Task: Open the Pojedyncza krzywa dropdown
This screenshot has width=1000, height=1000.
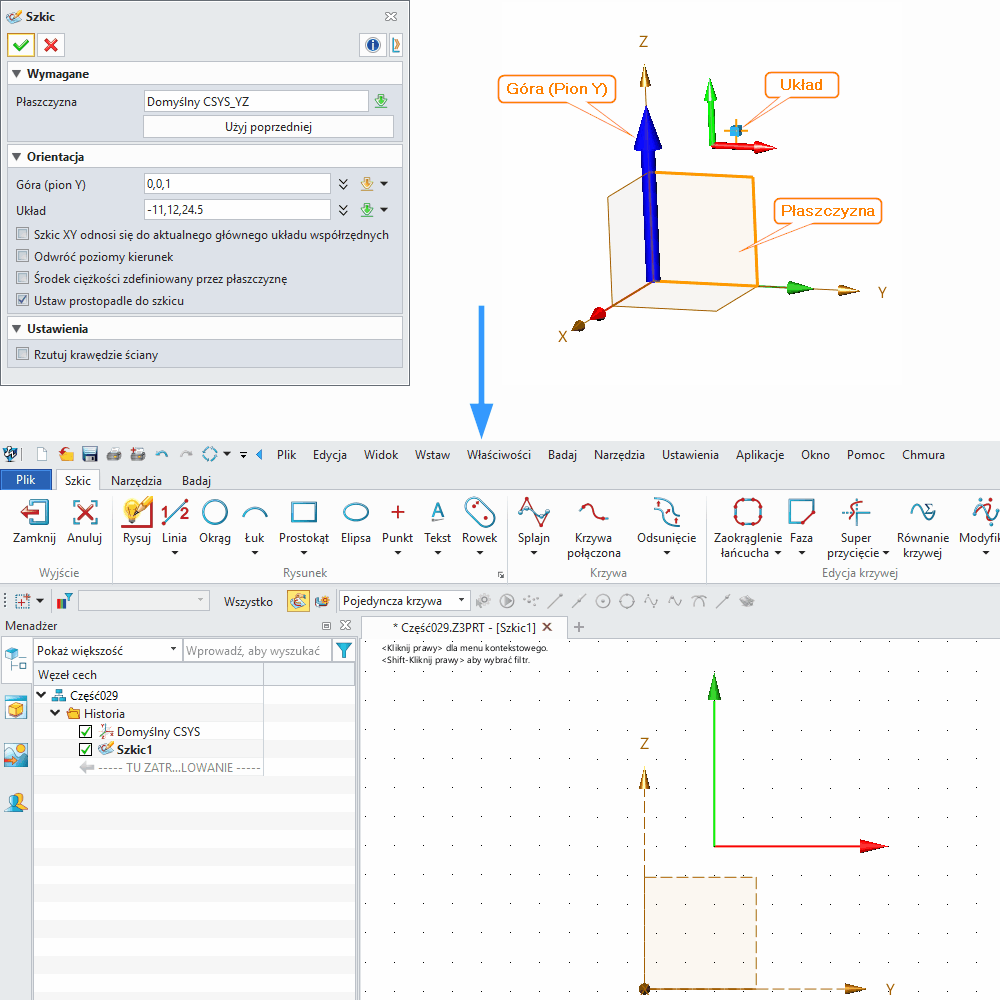Action: (x=404, y=600)
